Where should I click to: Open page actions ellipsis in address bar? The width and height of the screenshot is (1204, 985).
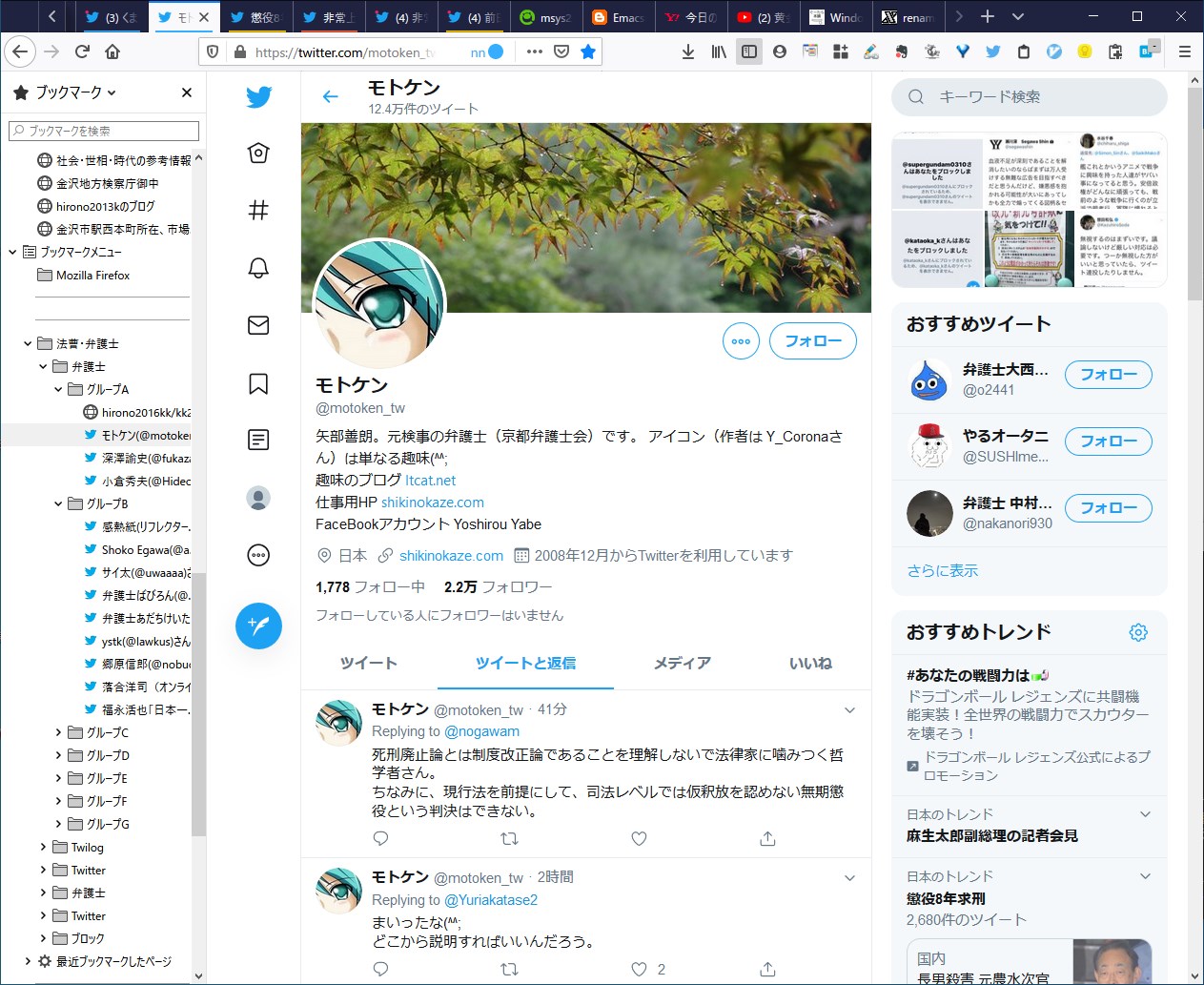click(535, 51)
